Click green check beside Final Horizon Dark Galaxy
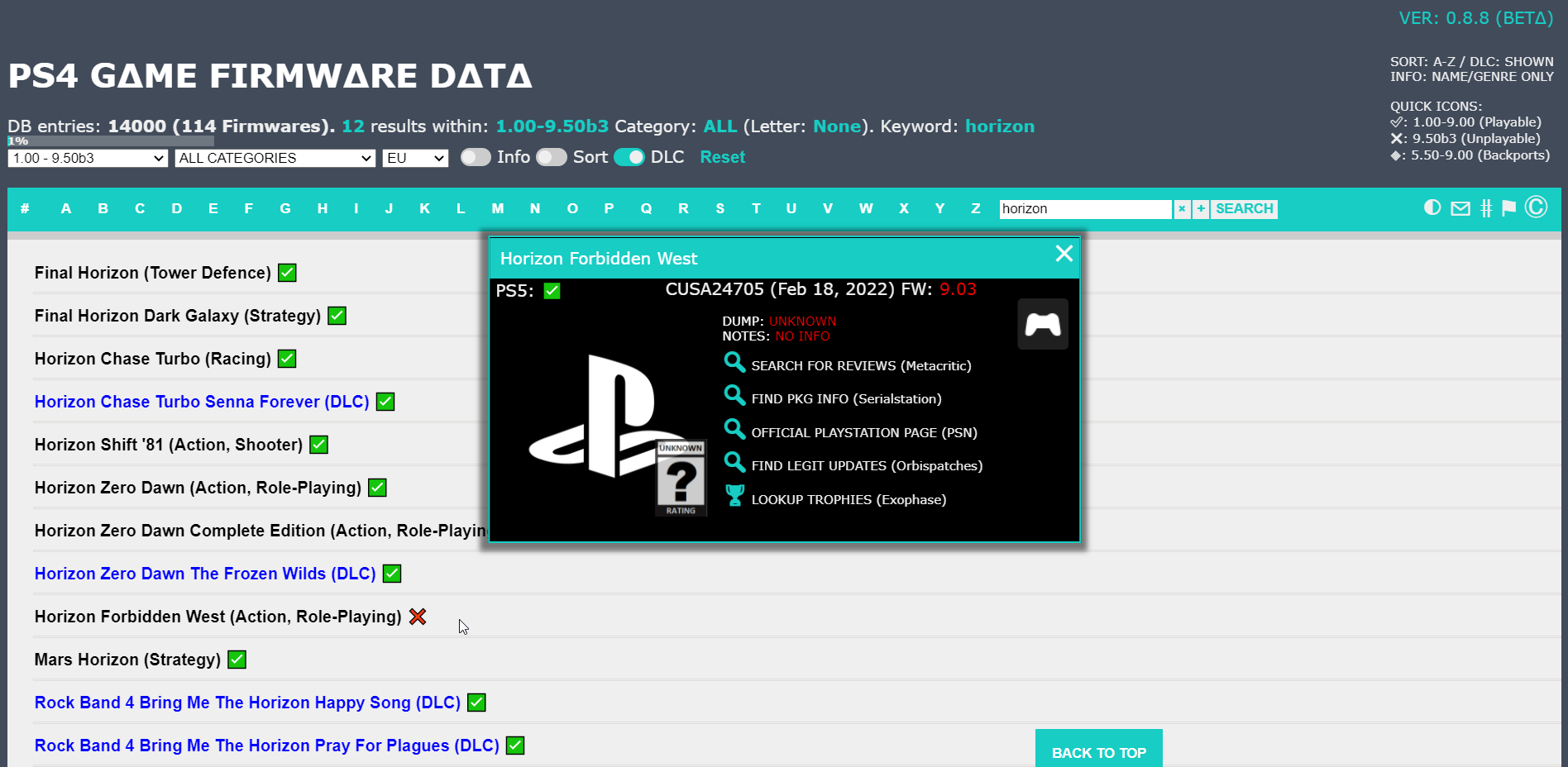Viewport: 1568px width, 767px height. coord(337,316)
